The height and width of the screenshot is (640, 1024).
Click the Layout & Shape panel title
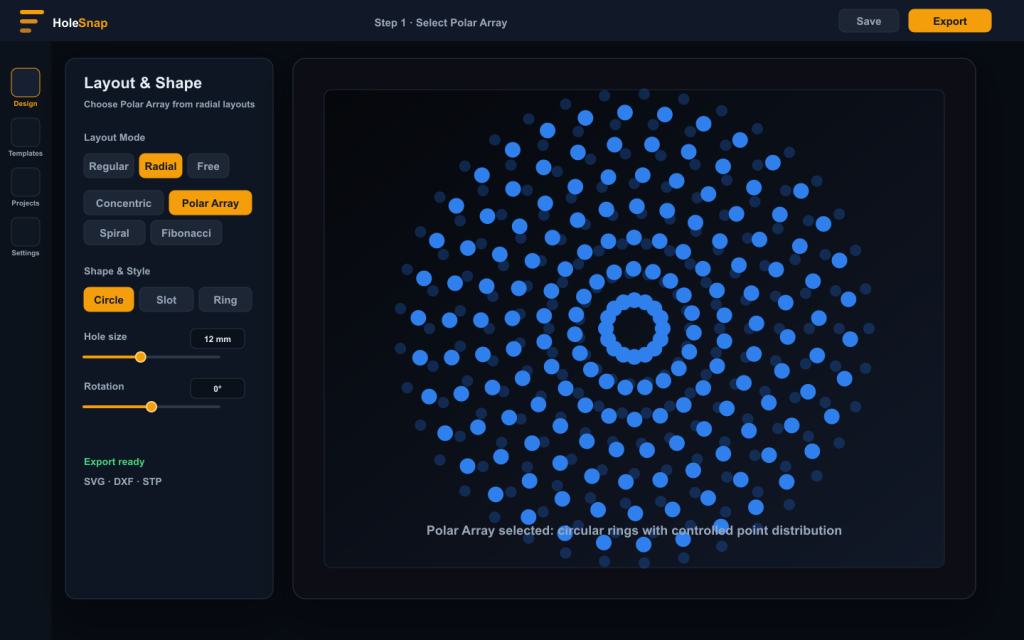(x=143, y=83)
